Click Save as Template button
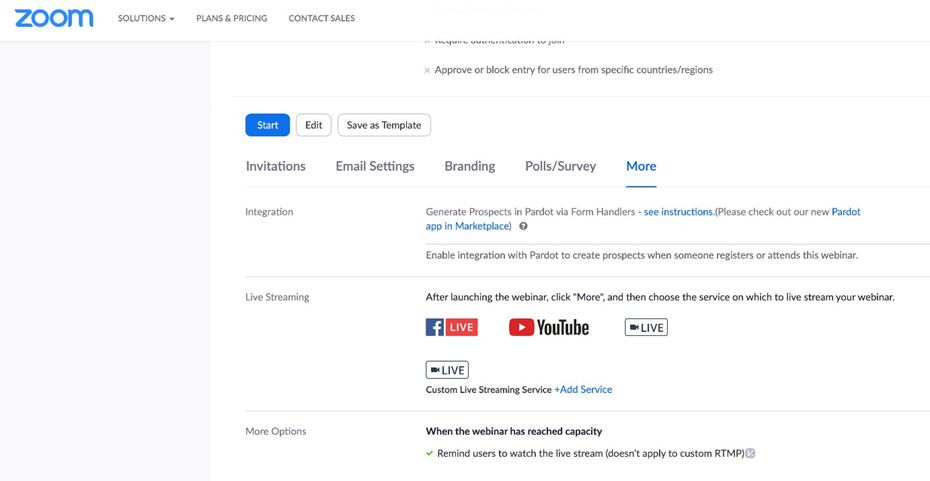This screenshot has height=481, width=930. (384, 125)
